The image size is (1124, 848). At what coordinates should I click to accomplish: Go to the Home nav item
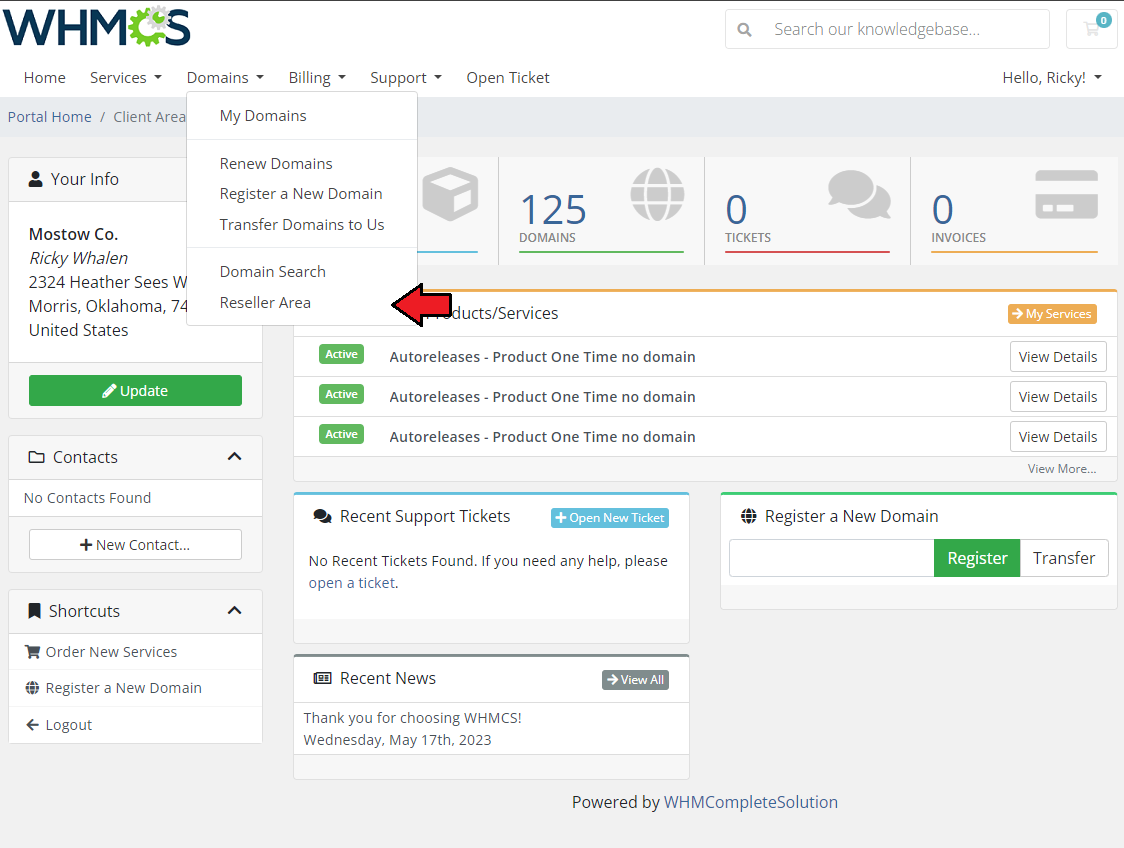click(44, 77)
